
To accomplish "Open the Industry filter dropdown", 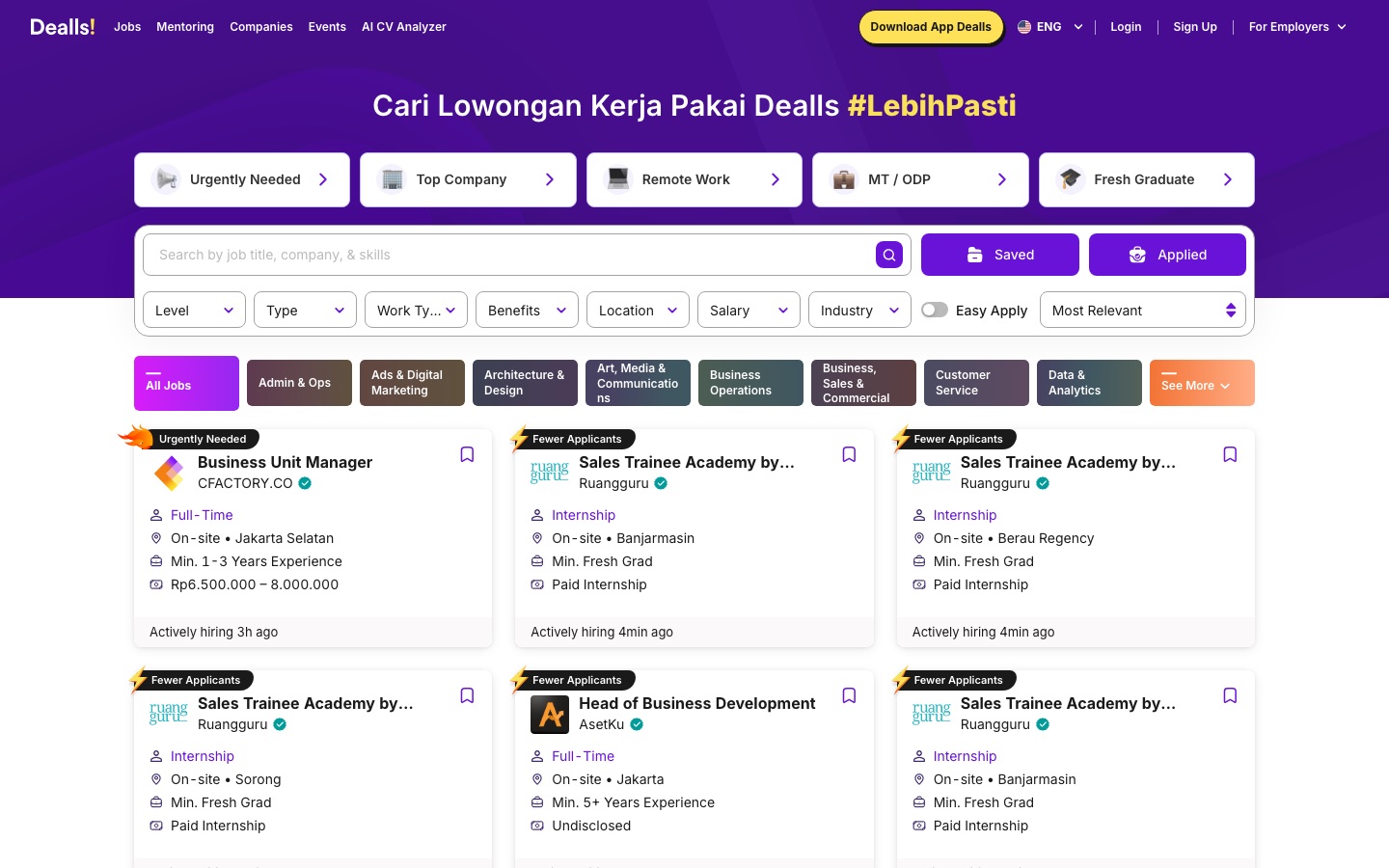I will pos(860,310).
